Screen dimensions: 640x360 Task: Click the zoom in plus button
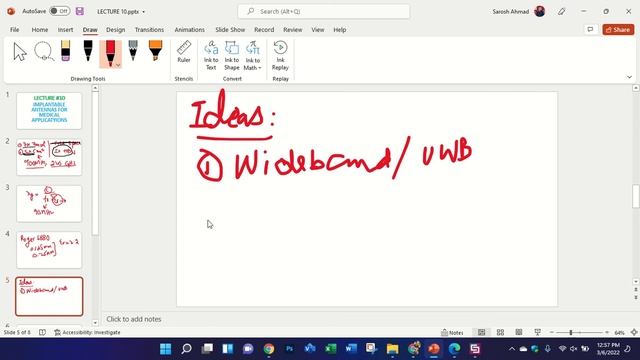[607, 333]
